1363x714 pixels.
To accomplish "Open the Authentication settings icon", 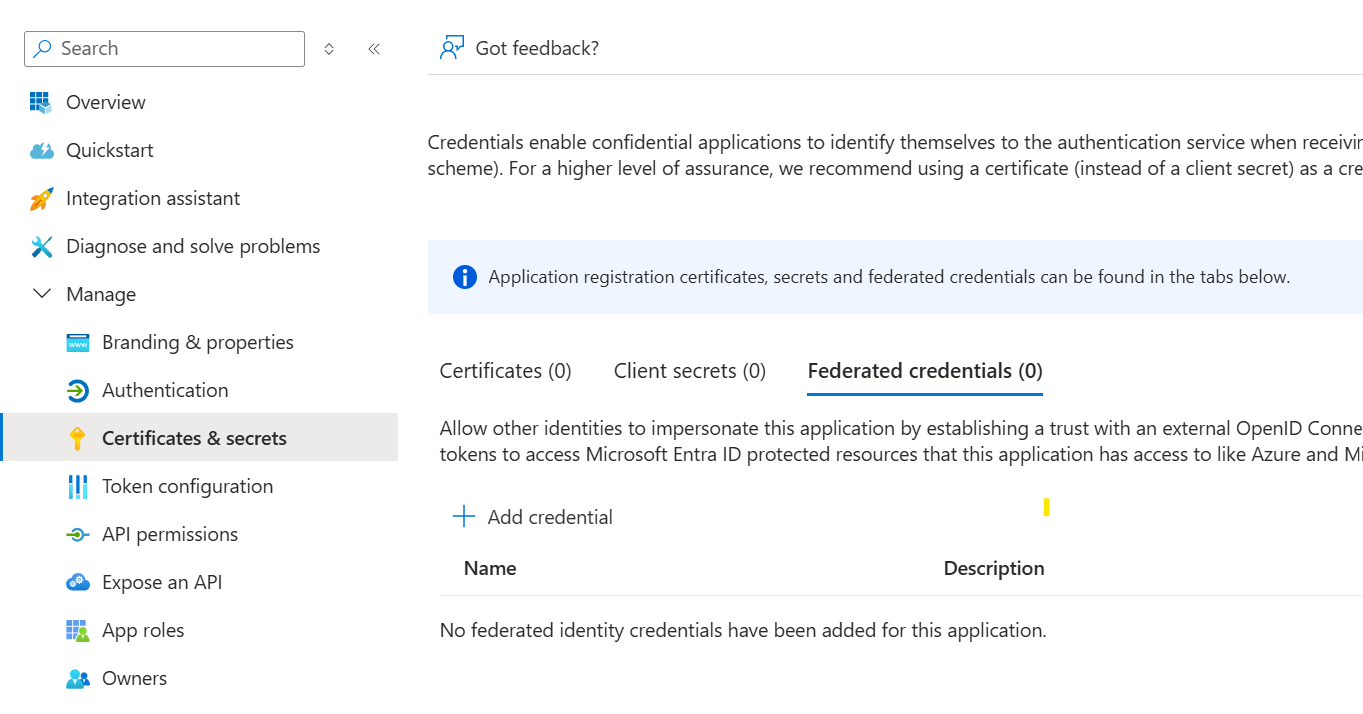I will click(x=78, y=390).
